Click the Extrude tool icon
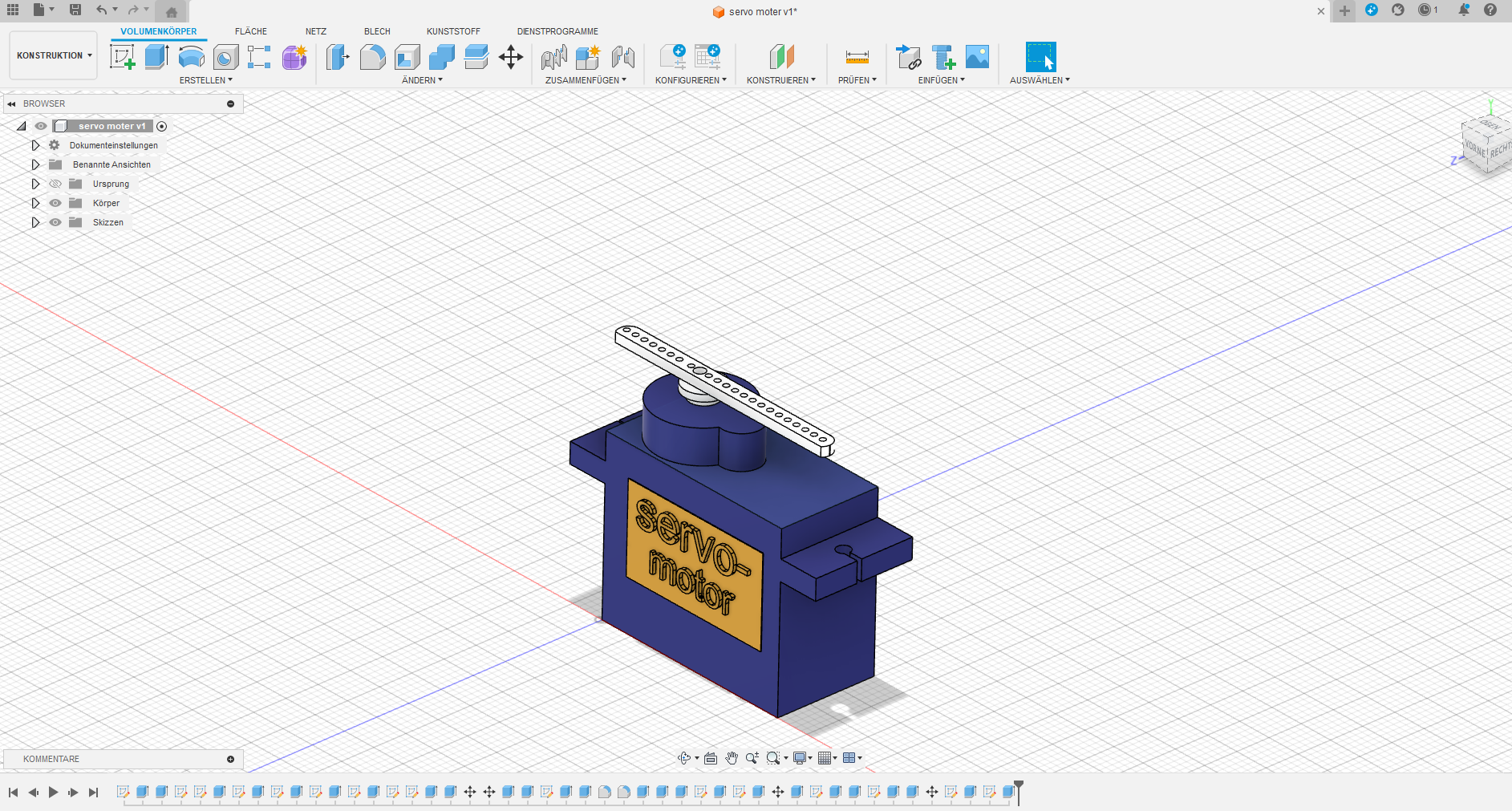1512x811 pixels. point(156,57)
